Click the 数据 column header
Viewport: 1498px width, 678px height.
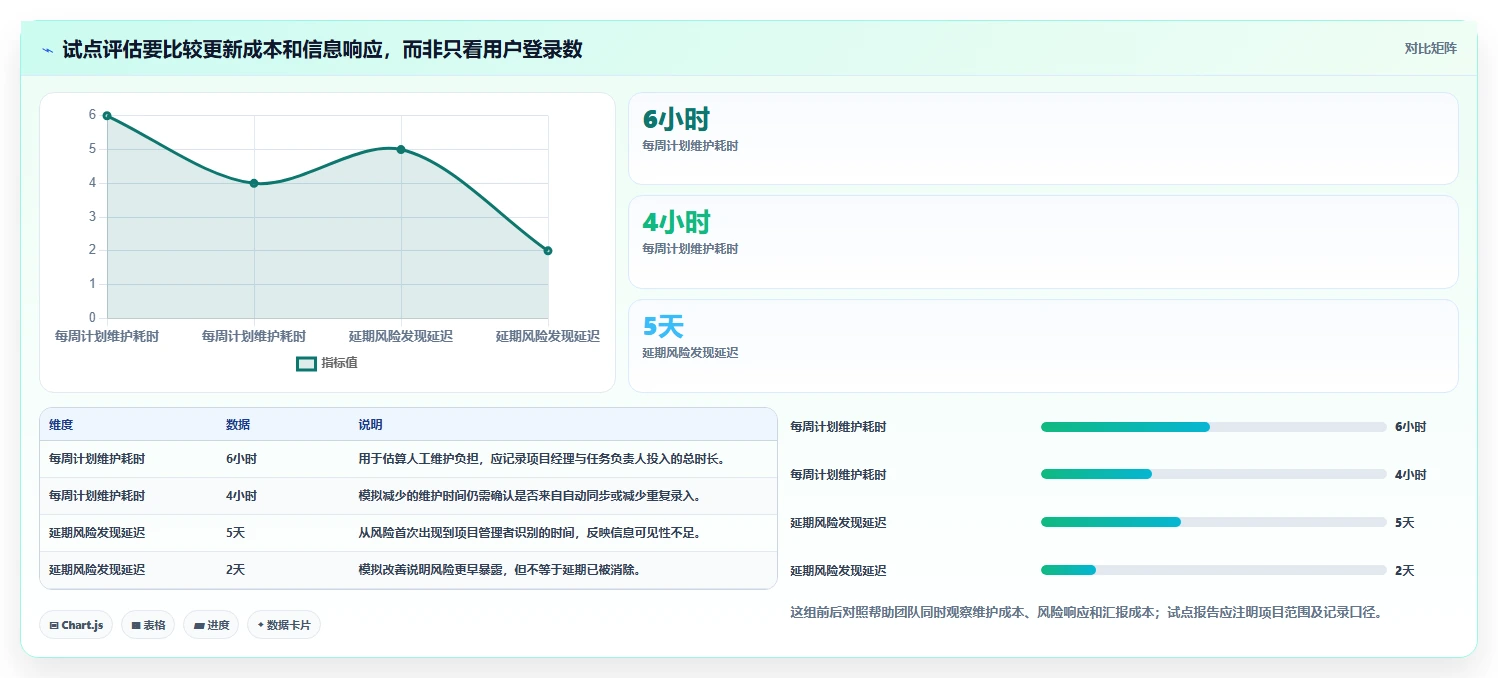coord(238,425)
